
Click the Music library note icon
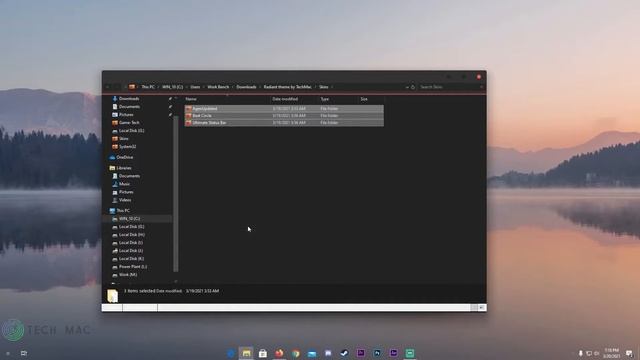click(x=115, y=184)
